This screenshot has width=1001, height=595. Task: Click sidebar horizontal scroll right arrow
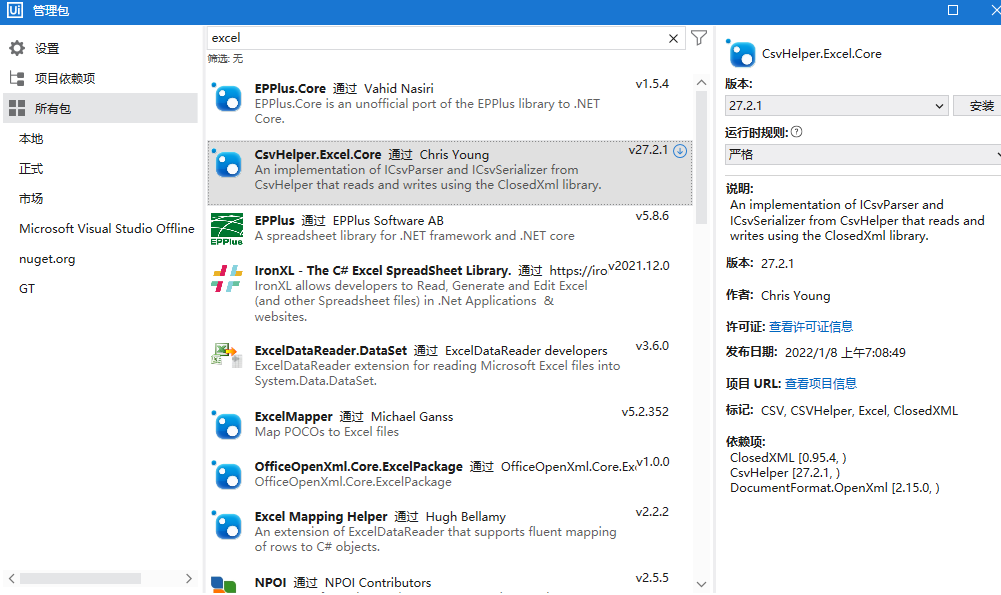point(189,578)
